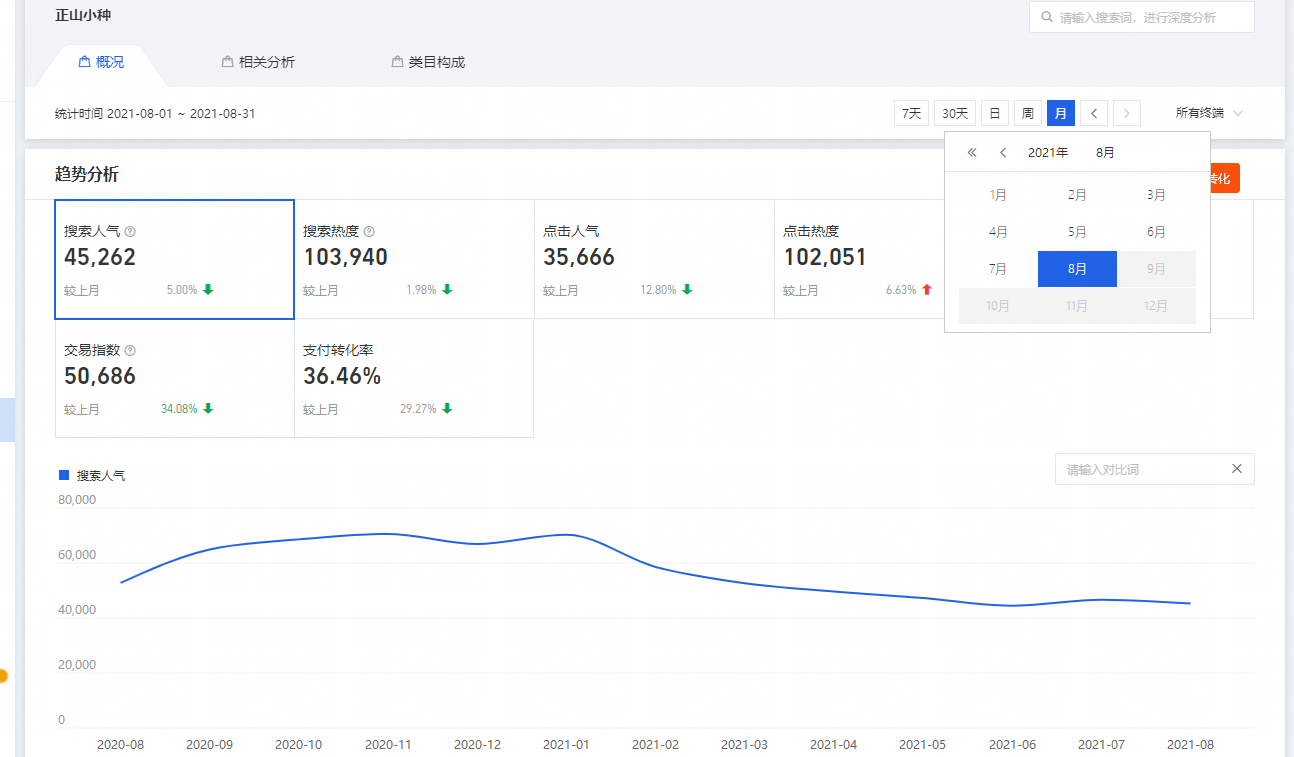Click help icon beside 搜索热度
This screenshot has height=757, width=1294.
pyautogui.click(x=369, y=231)
